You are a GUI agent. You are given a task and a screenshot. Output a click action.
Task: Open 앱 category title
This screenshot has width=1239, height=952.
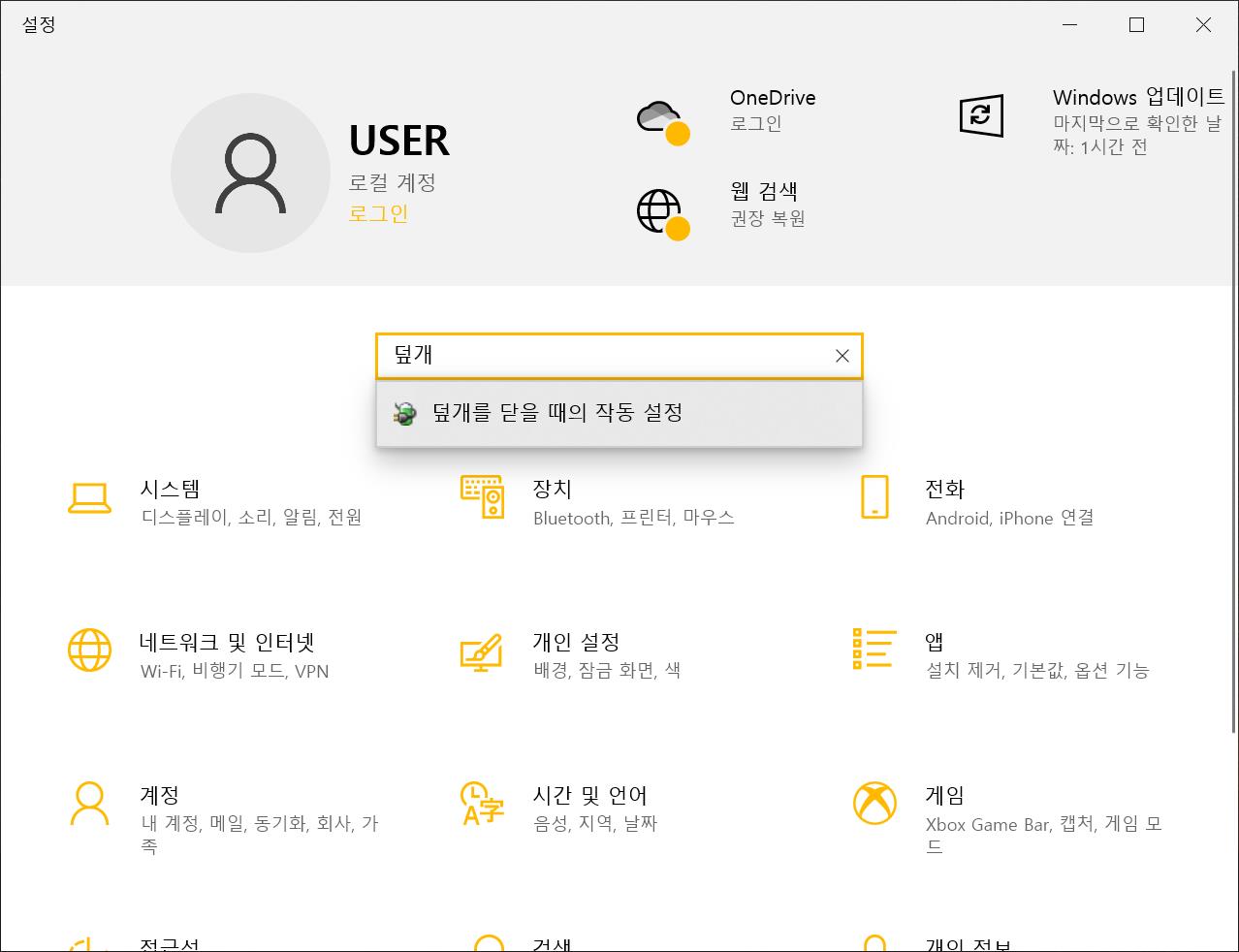pyautogui.click(x=934, y=642)
